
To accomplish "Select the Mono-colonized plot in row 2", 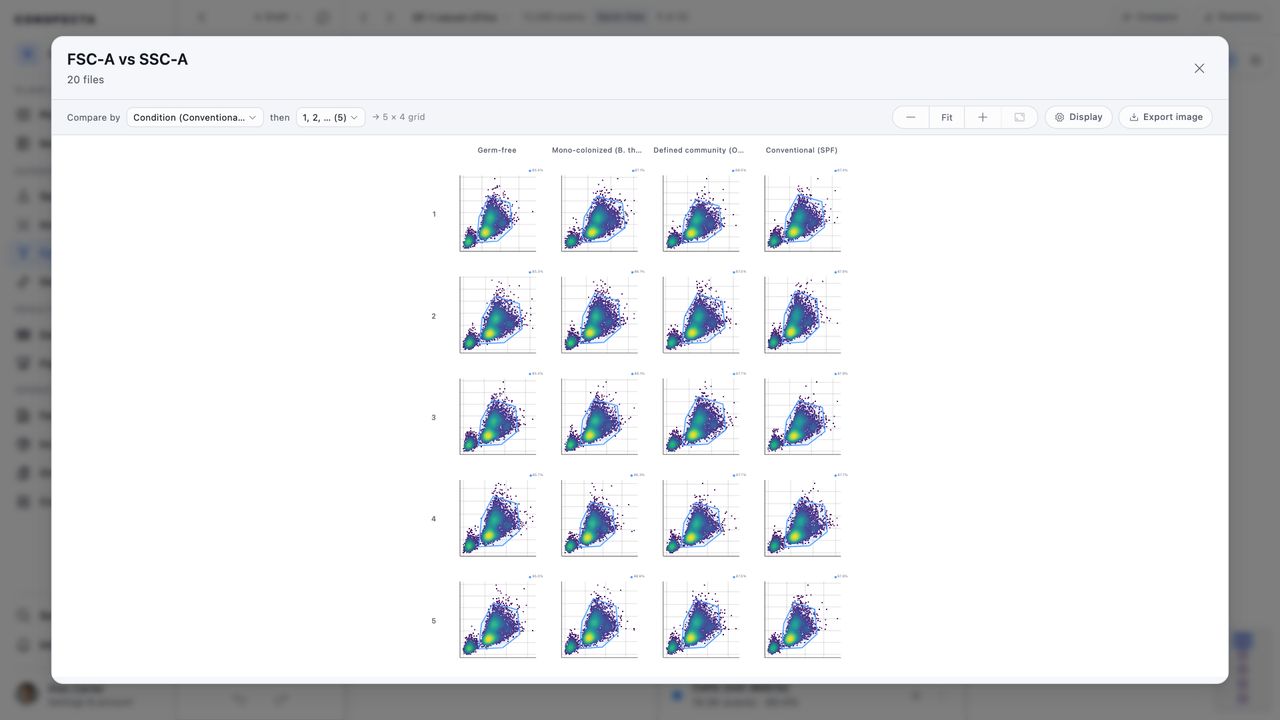I will click(599, 314).
